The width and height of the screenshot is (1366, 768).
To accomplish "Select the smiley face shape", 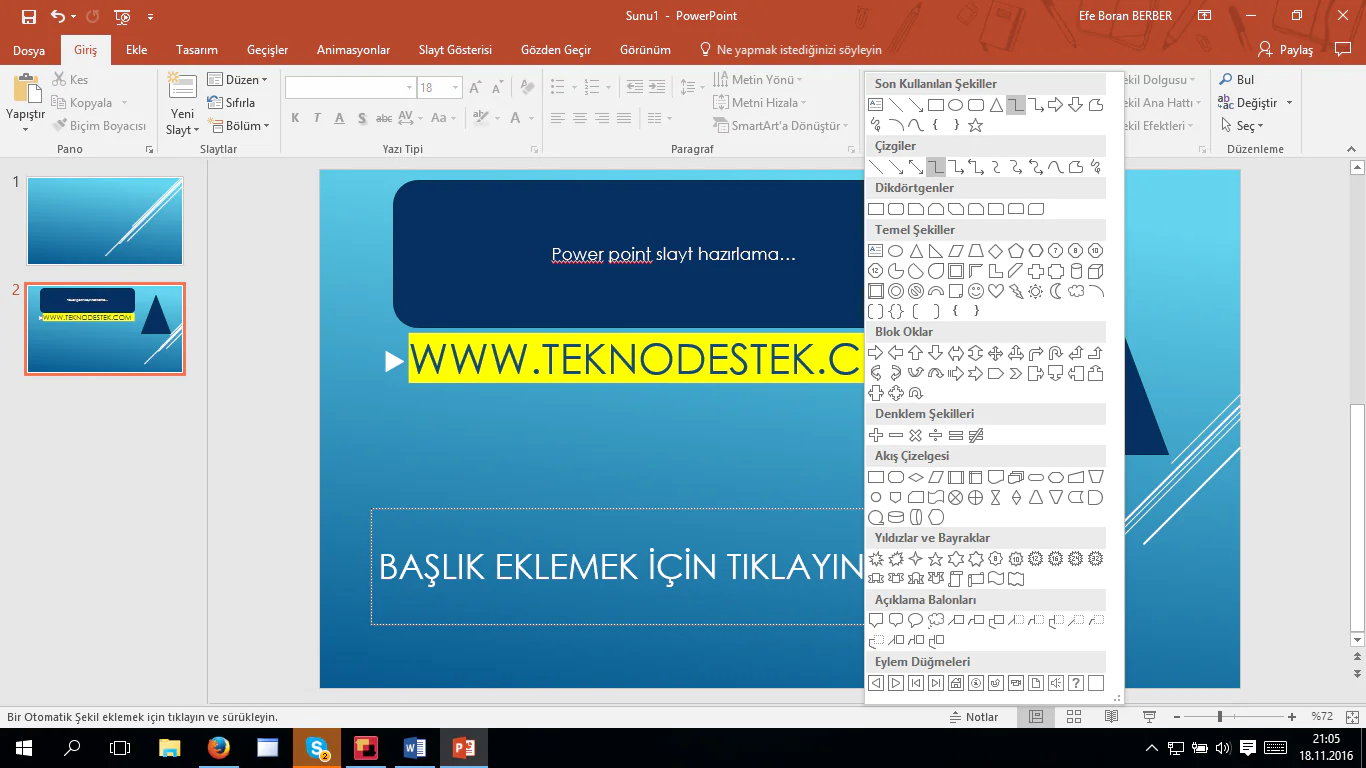I will pos(975,291).
